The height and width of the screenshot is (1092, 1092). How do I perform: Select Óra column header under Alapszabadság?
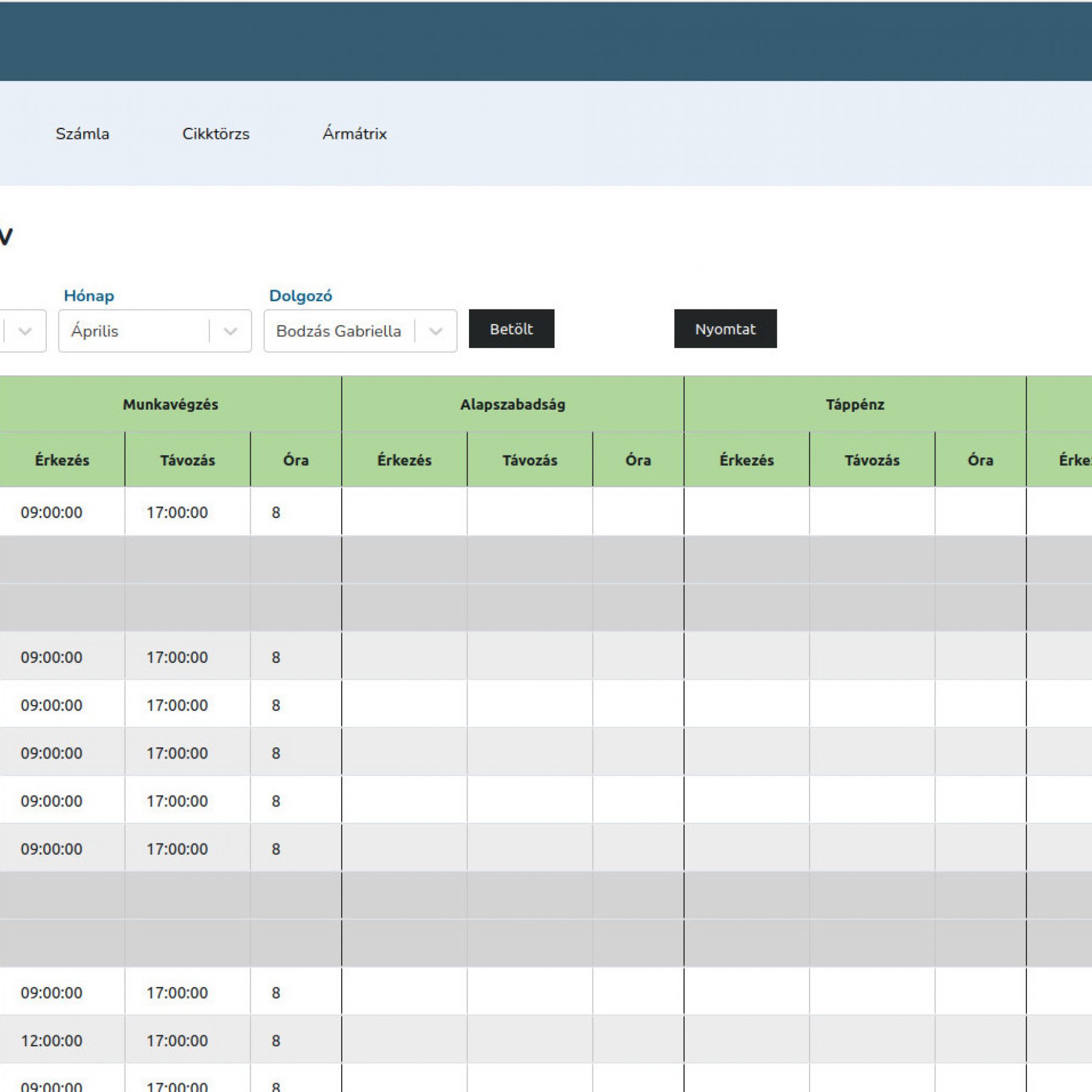coord(638,460)
